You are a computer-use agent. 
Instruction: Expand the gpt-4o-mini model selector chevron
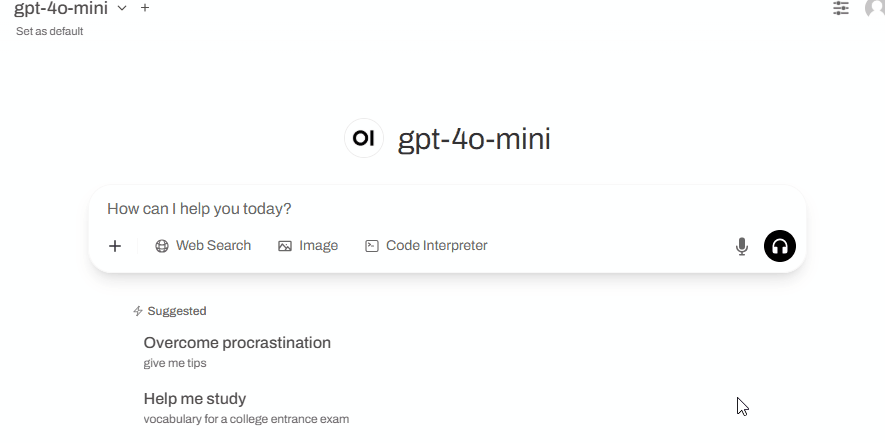tap(122, 8)
